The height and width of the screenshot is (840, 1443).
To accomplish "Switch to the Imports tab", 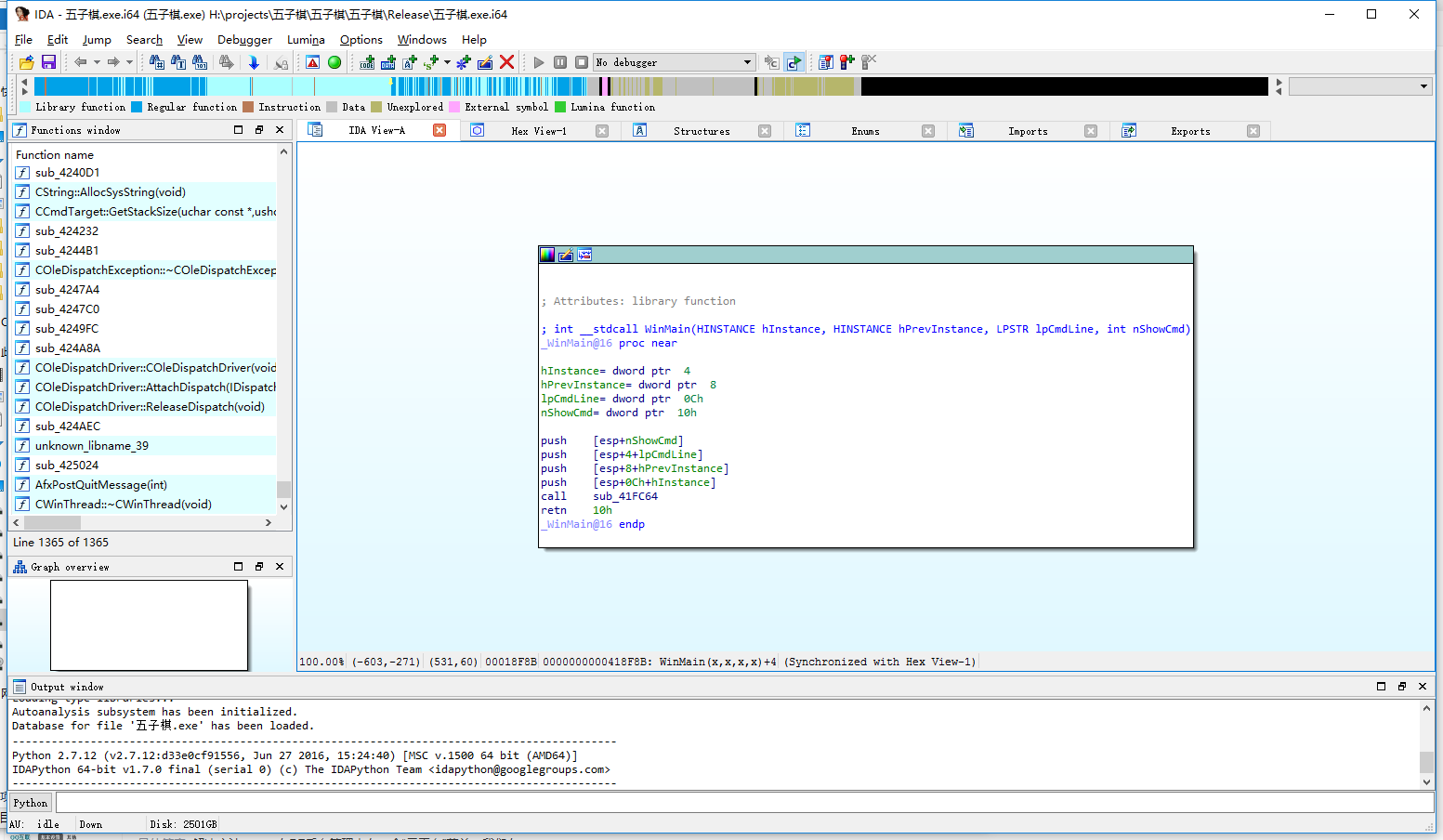I will click(x=1028, y=131).
